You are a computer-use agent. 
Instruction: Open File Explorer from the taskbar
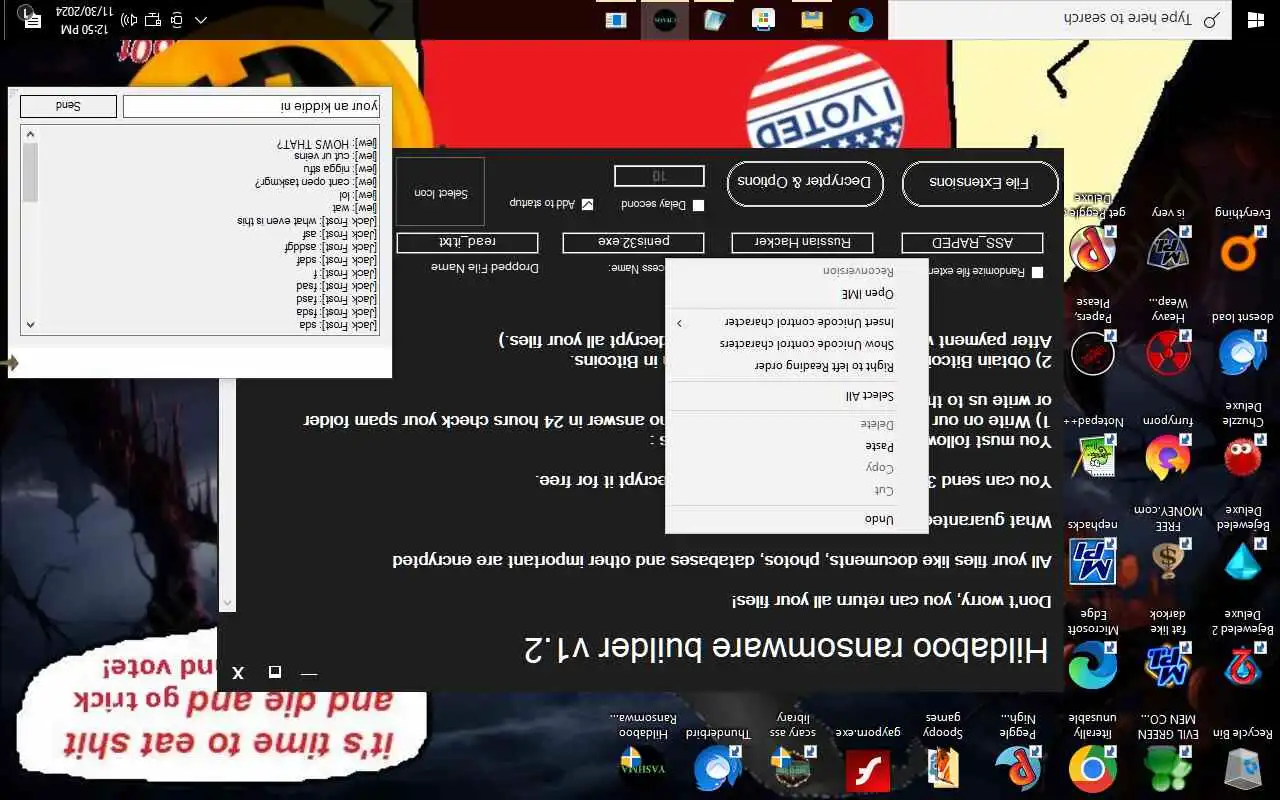[x=811, y=20]
